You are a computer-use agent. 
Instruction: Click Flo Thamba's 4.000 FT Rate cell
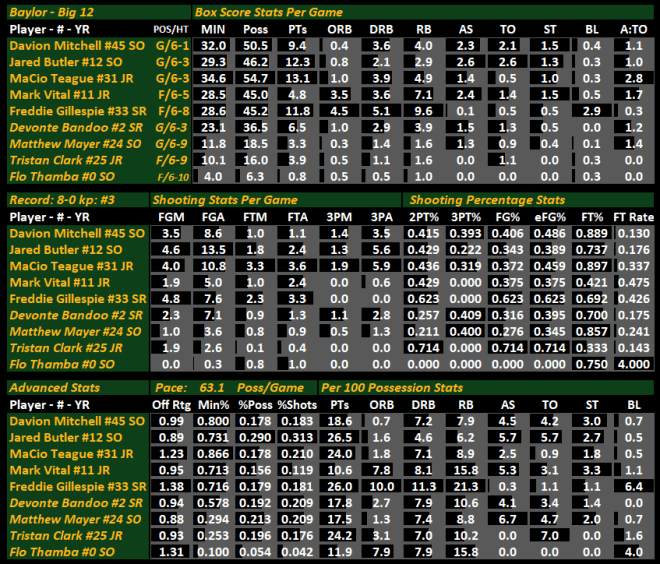(634, 364)
